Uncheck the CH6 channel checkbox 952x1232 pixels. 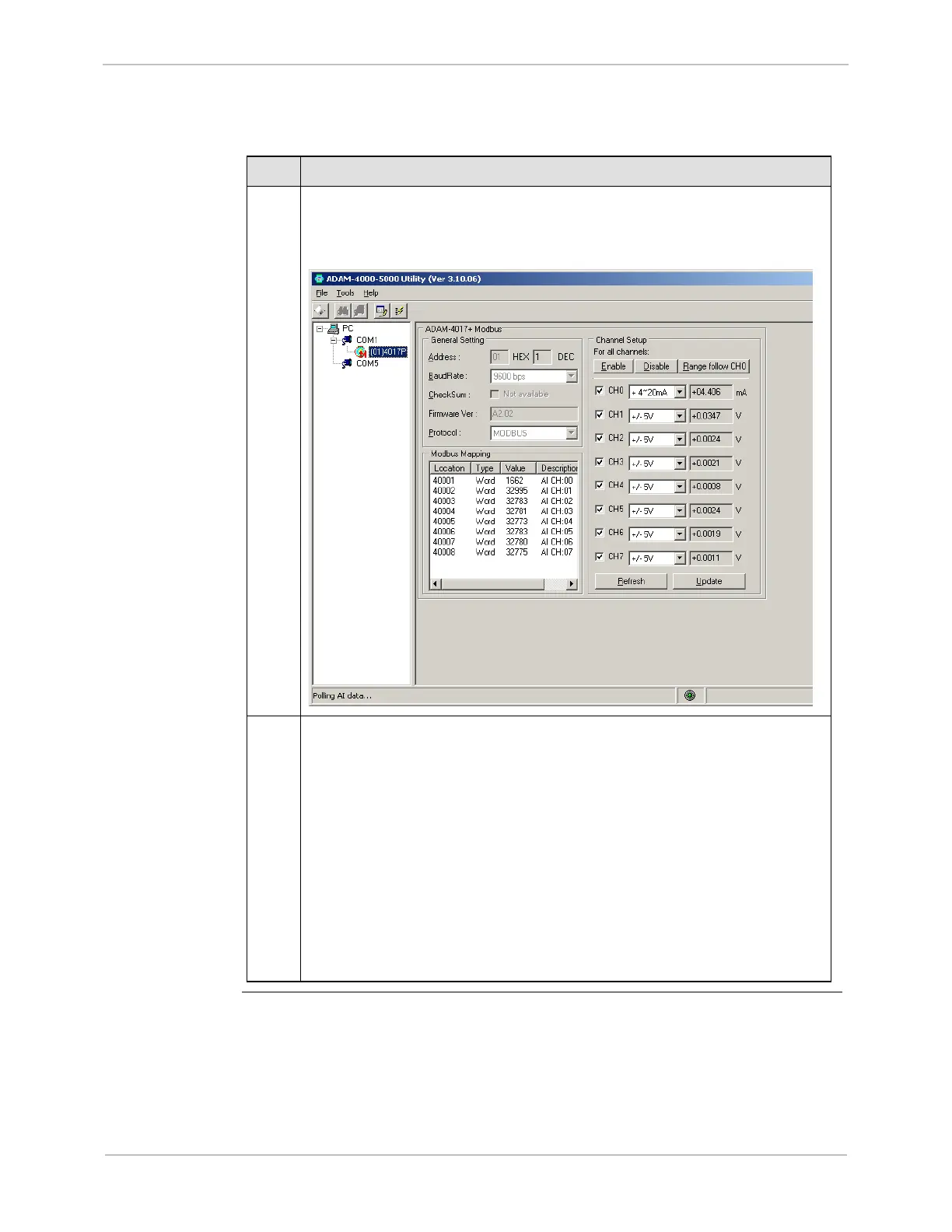[x=599, y=532]
